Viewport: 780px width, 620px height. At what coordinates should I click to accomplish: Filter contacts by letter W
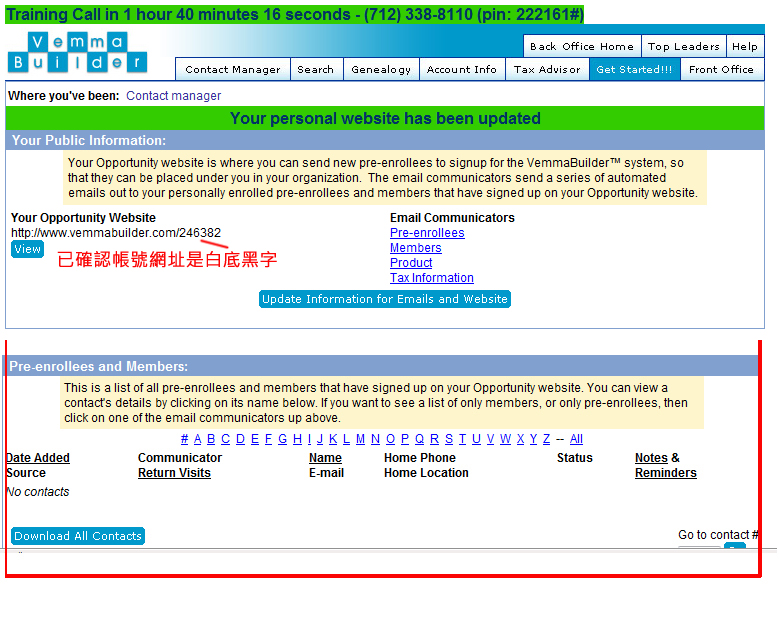(505, 439)
